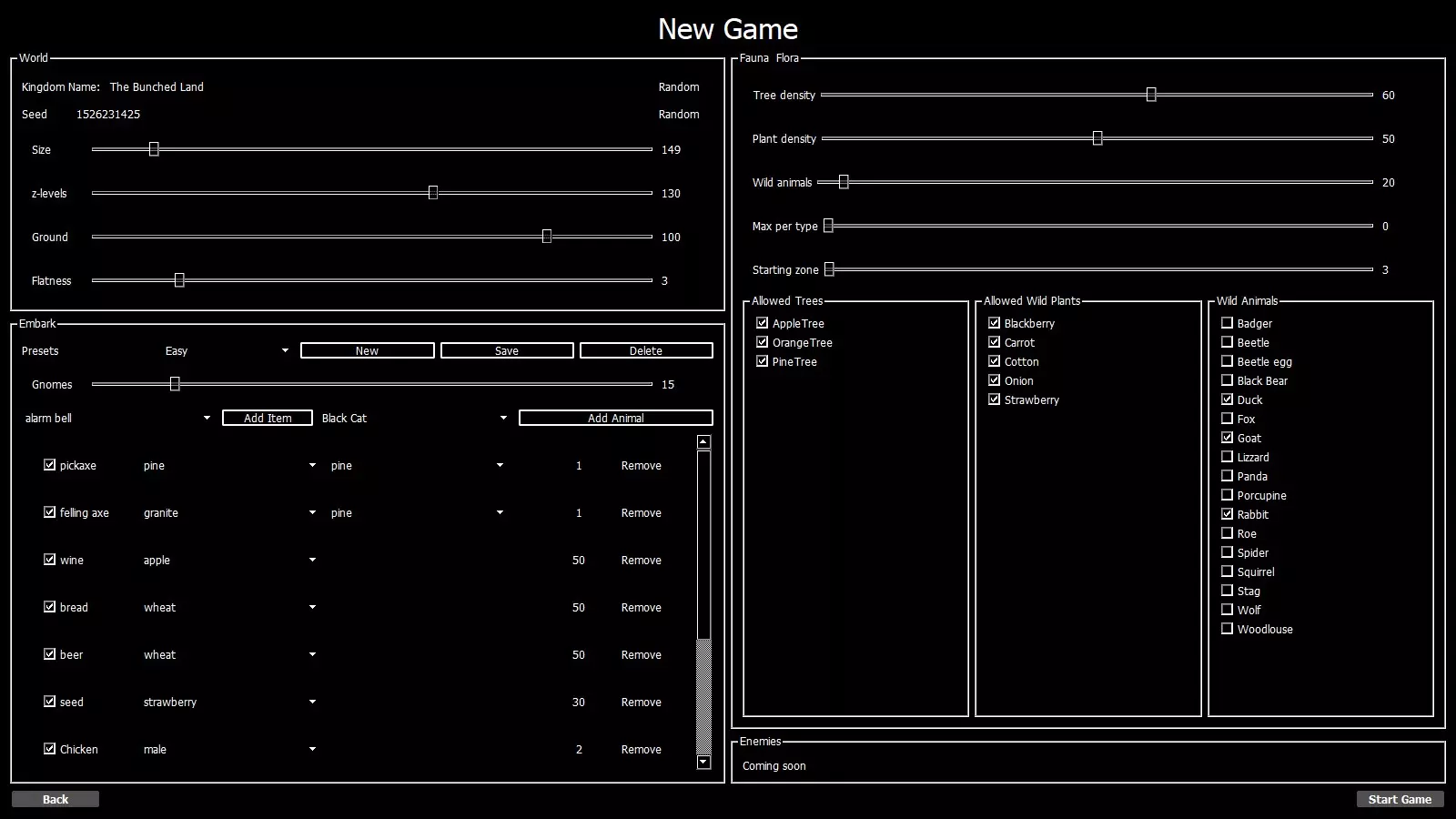Image resolution: width=1456 pixels, height=819 pixels.
Task: Click the embark list scroll down arrow
Action: coord(703,763)
